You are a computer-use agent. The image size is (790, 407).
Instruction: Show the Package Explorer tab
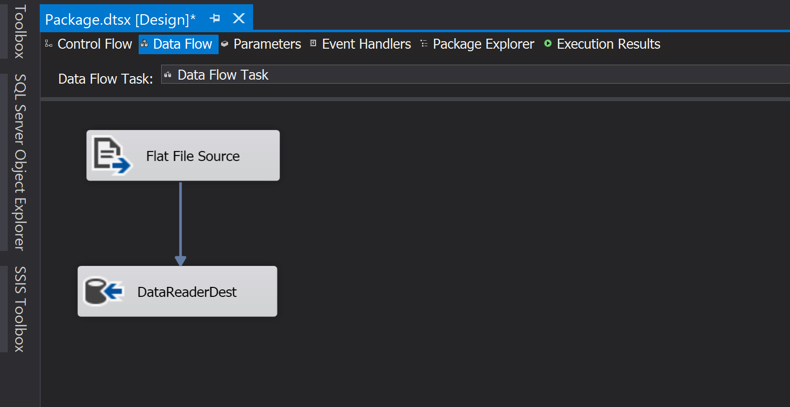click(x=483, y=44)
